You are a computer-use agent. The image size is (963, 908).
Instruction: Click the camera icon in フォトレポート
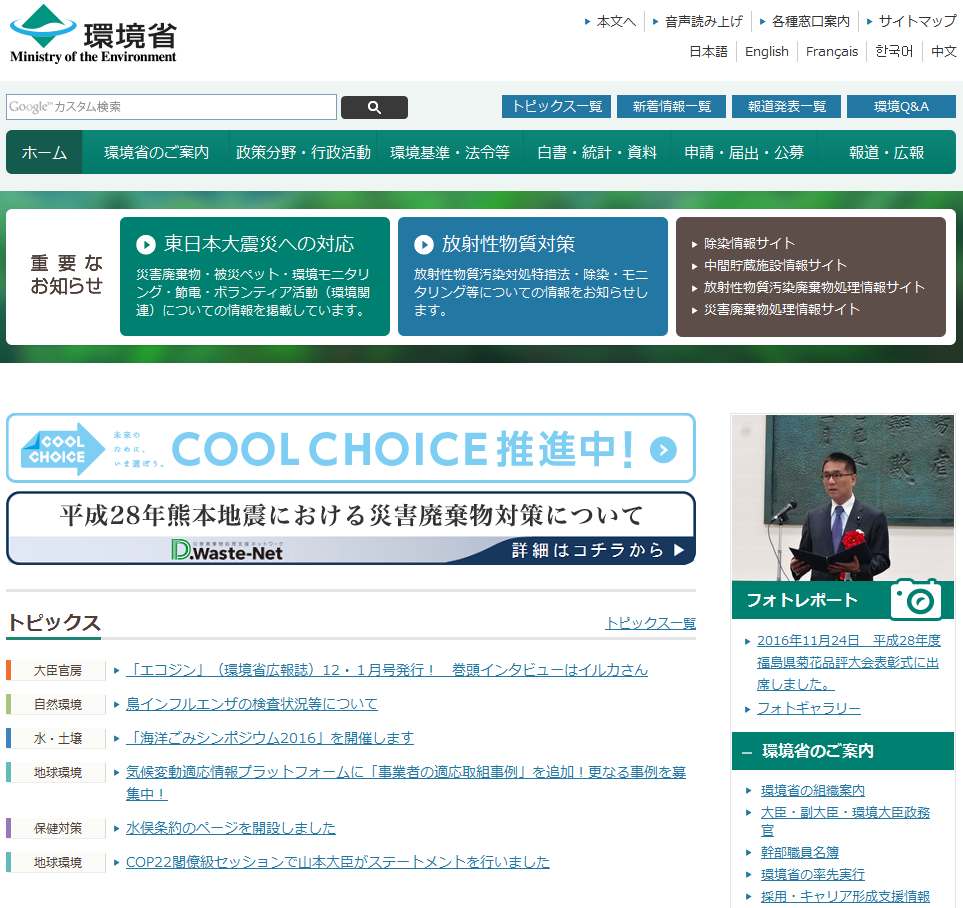916,599
